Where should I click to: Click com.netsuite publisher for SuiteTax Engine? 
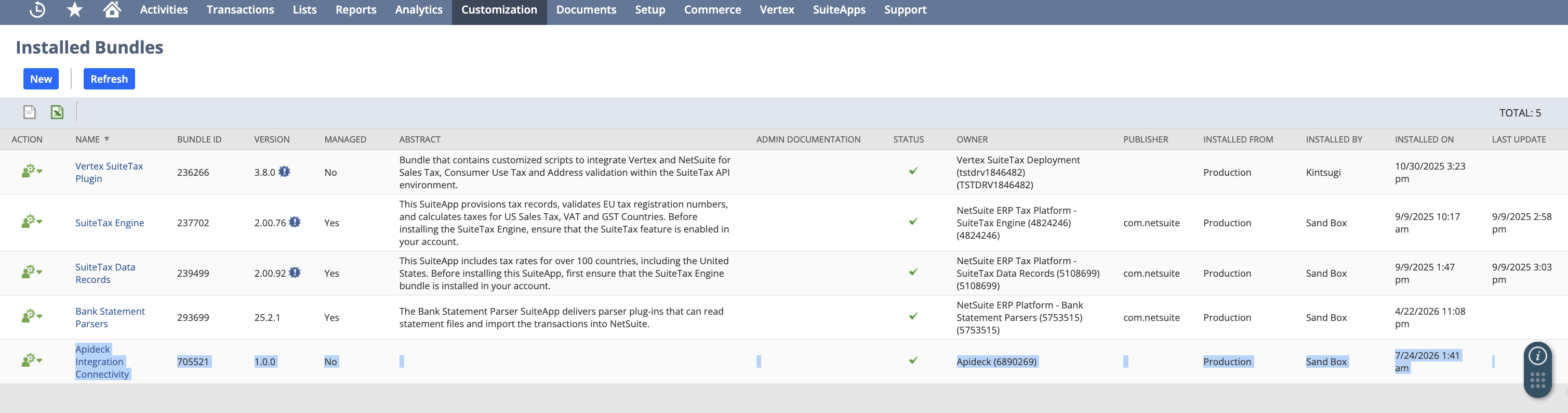click(x=1152, y=223)
